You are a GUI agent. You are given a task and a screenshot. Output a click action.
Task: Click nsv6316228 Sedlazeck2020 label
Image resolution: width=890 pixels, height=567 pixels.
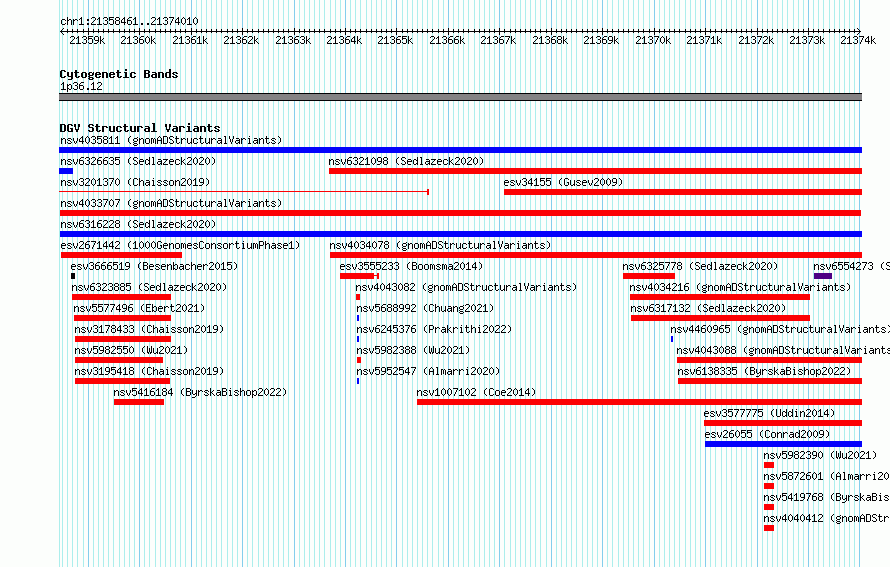[x=138, y=224]
